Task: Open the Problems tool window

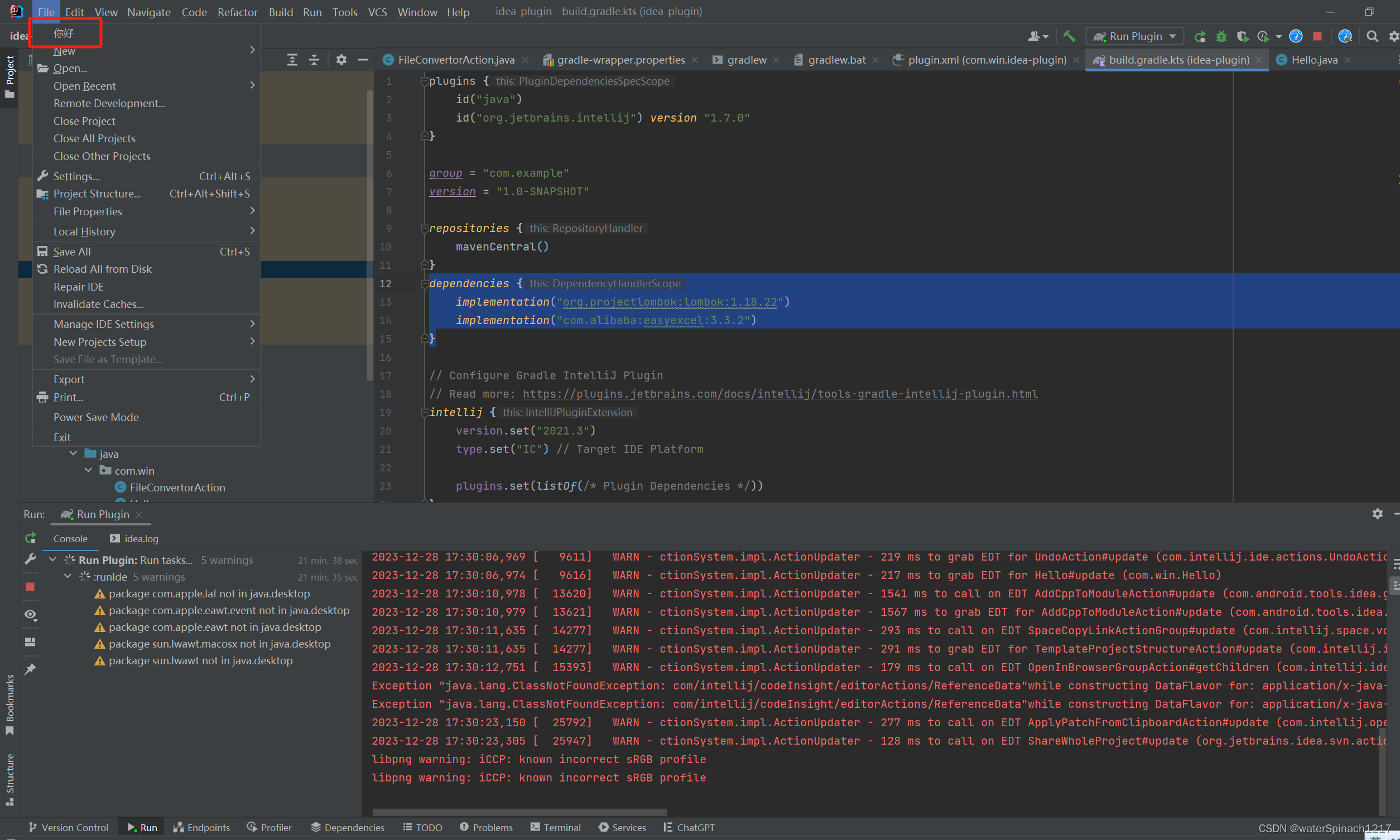Action: (487, 828)
